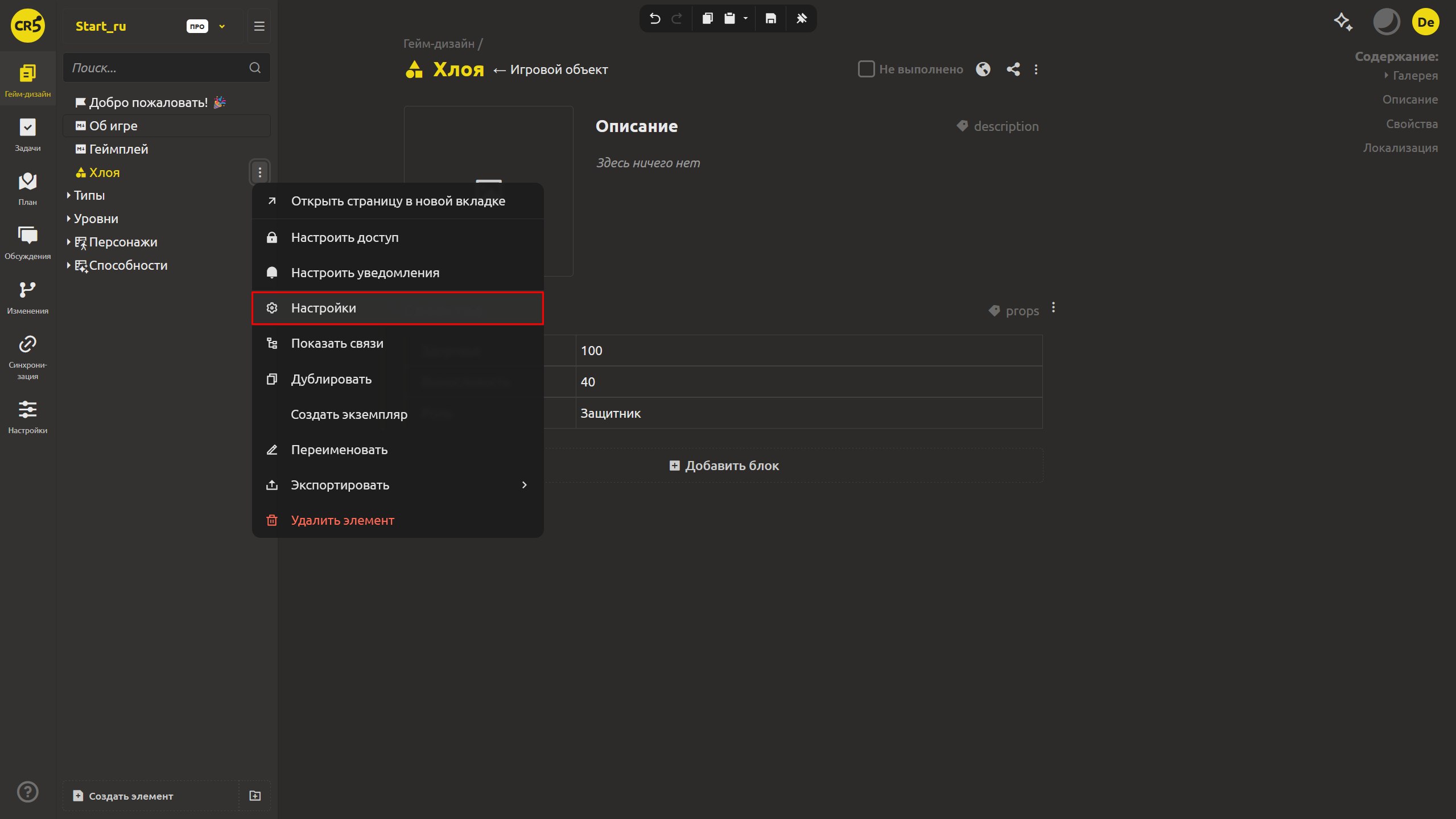This screenshot has height=819, width=1456.
Task: Choose Создать экземпляр from context menu
Action: point(398,414)
